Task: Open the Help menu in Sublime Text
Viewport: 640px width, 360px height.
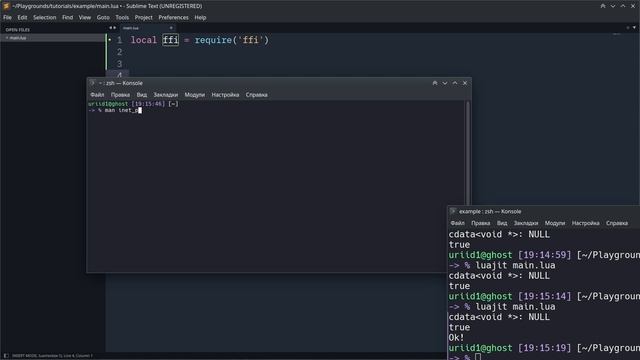Action: 200,18
